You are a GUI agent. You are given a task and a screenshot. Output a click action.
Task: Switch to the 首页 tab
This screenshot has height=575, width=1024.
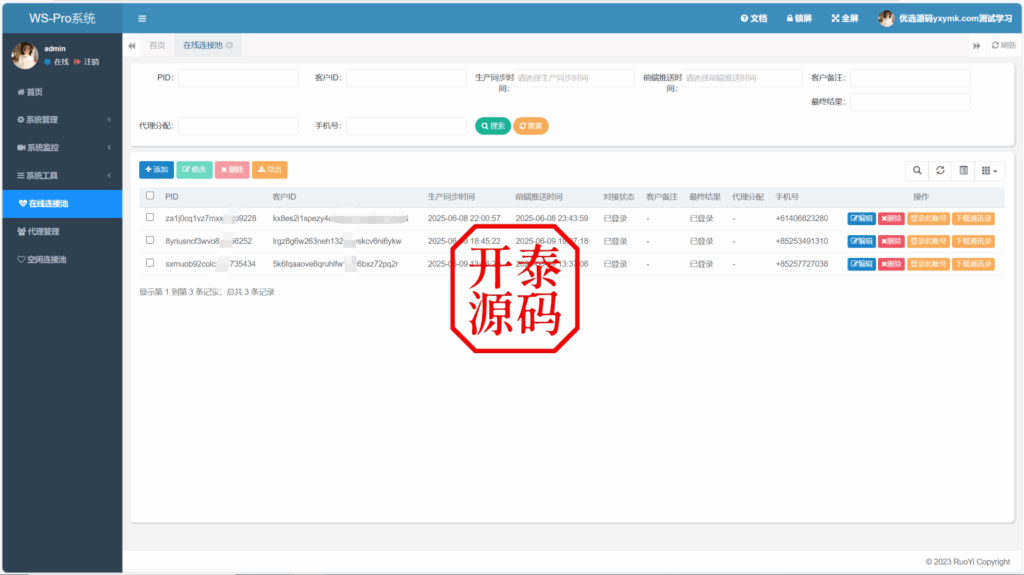pos(157,45)
